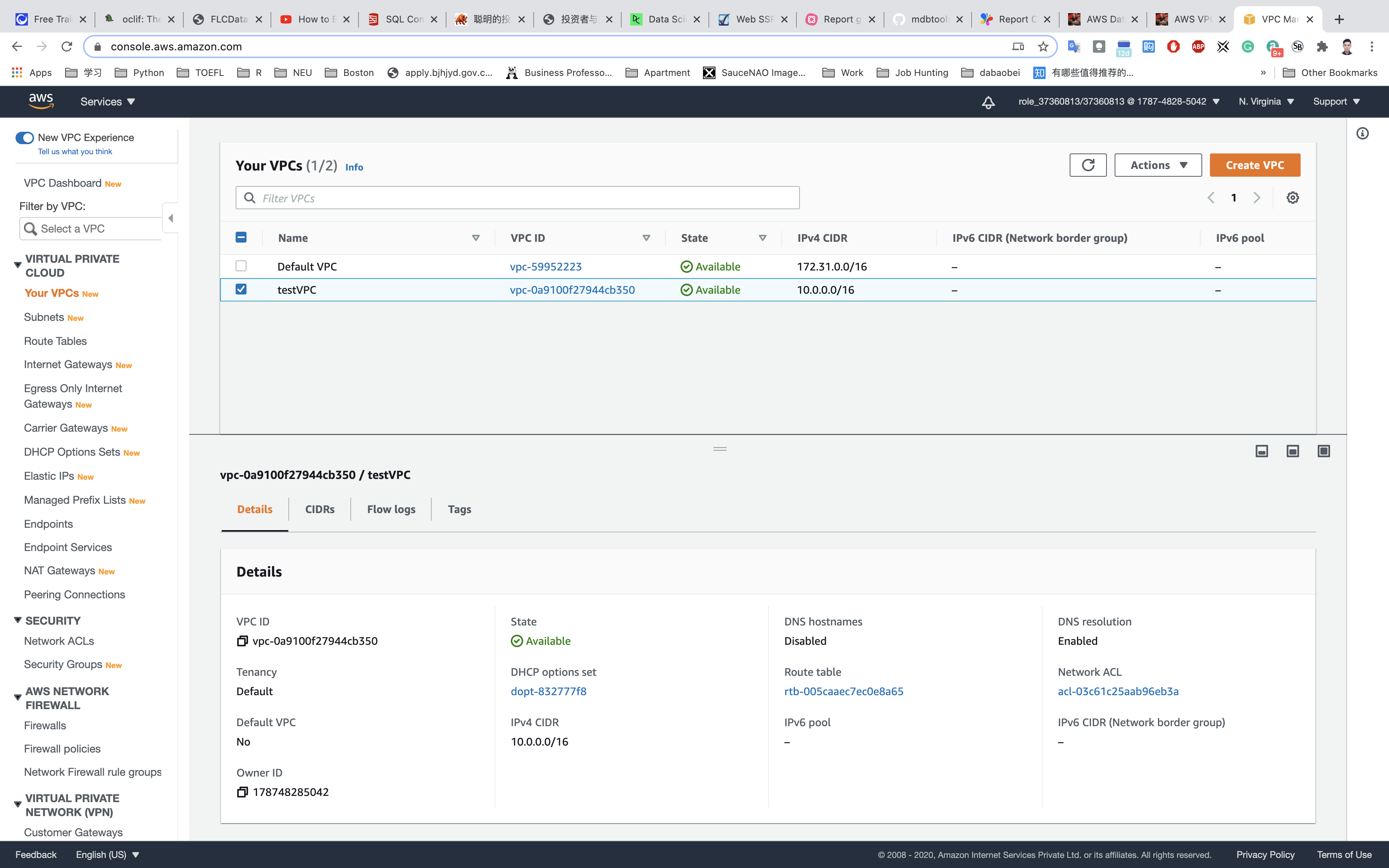Viewport: 1389px width, 868px height.
Task: Switch to the Flow logs tab
Action: (391, 509)
